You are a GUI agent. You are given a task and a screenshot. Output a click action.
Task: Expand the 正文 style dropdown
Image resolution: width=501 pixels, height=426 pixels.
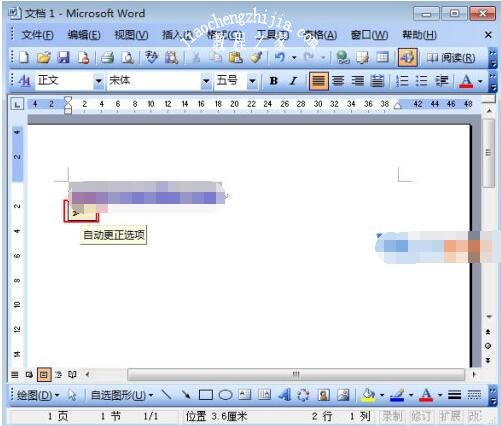99,81
